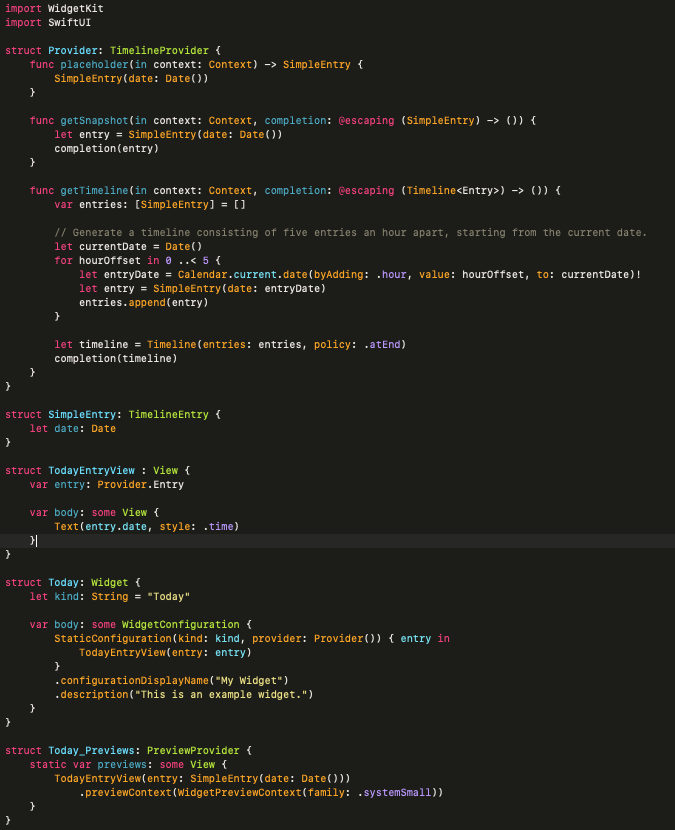
Task: Click 'struct SimpleEntry: TimelineEntry' declaration
Action: (113, 415)
